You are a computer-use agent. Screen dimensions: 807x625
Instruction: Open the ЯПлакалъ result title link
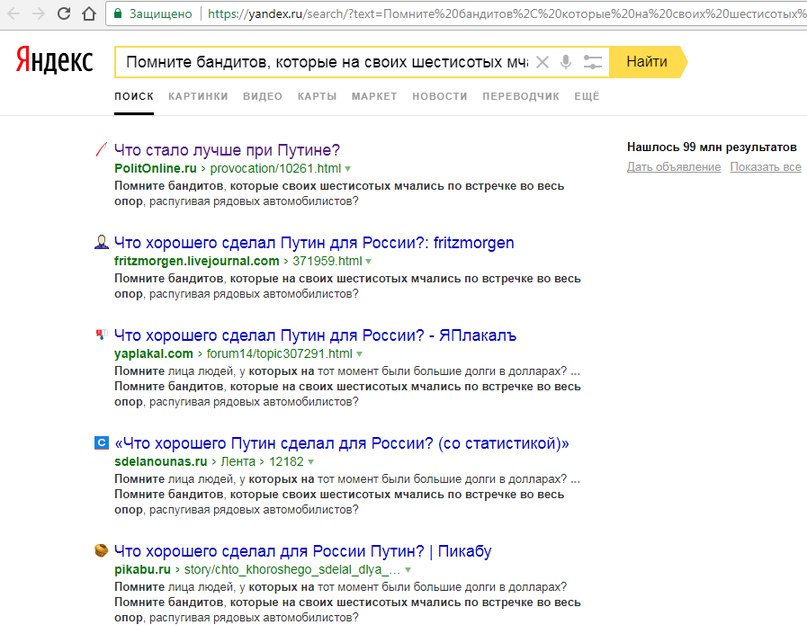point(315,335)
